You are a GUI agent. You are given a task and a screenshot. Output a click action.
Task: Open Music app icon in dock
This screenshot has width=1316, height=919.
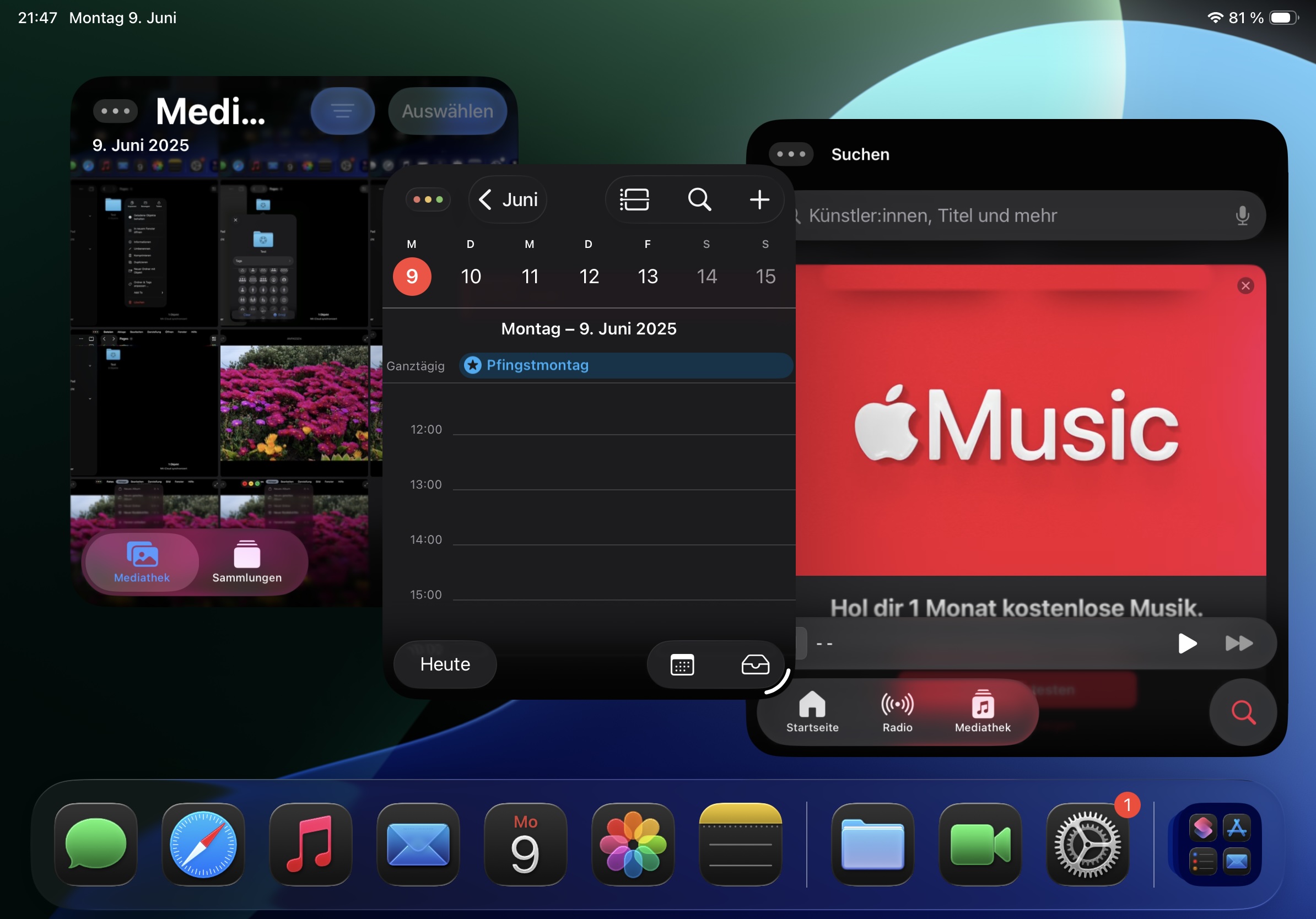310,844
